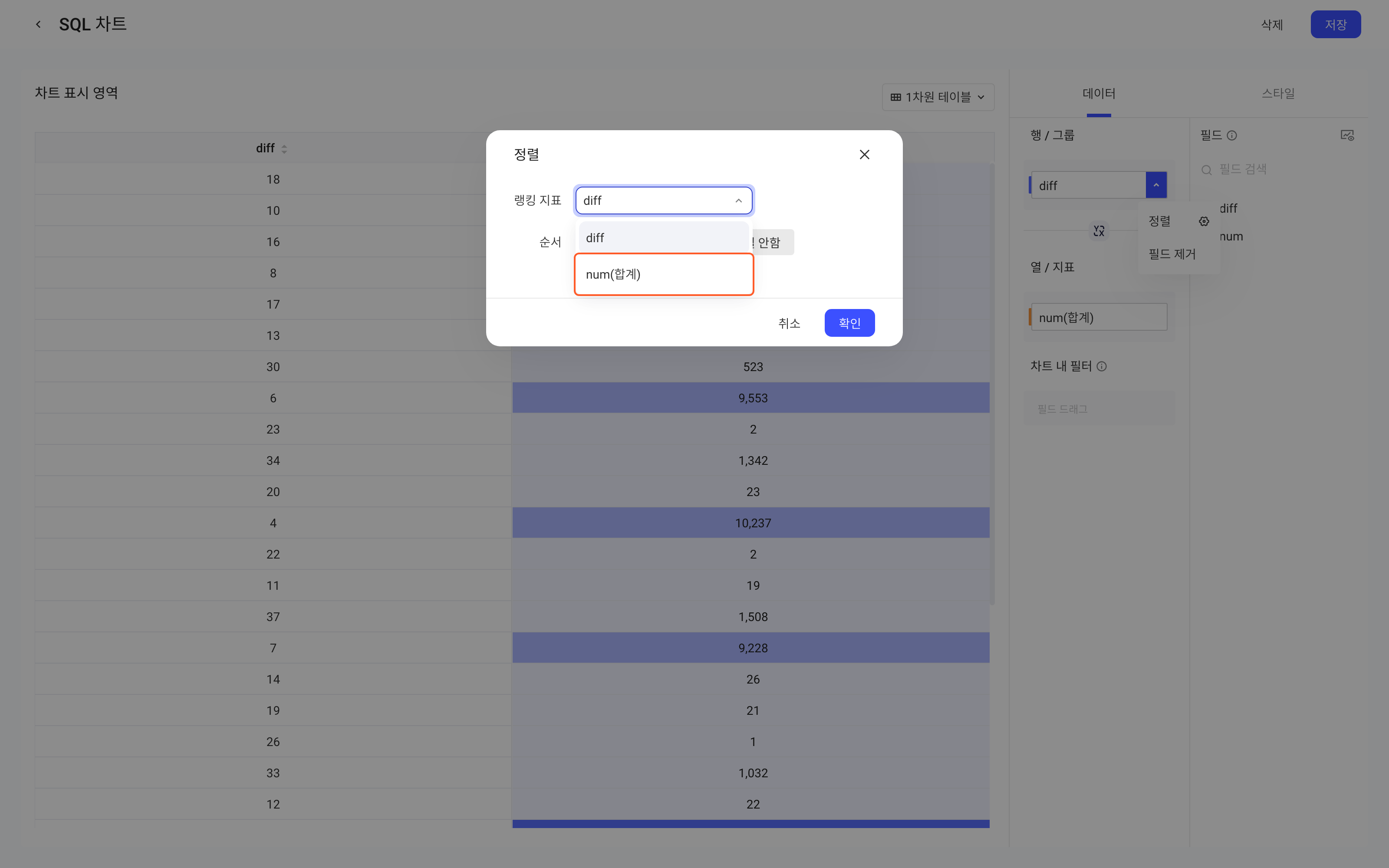Click the info icon next to 차트 내 필터
1389x868 pixels.
tap(1102, 366)
